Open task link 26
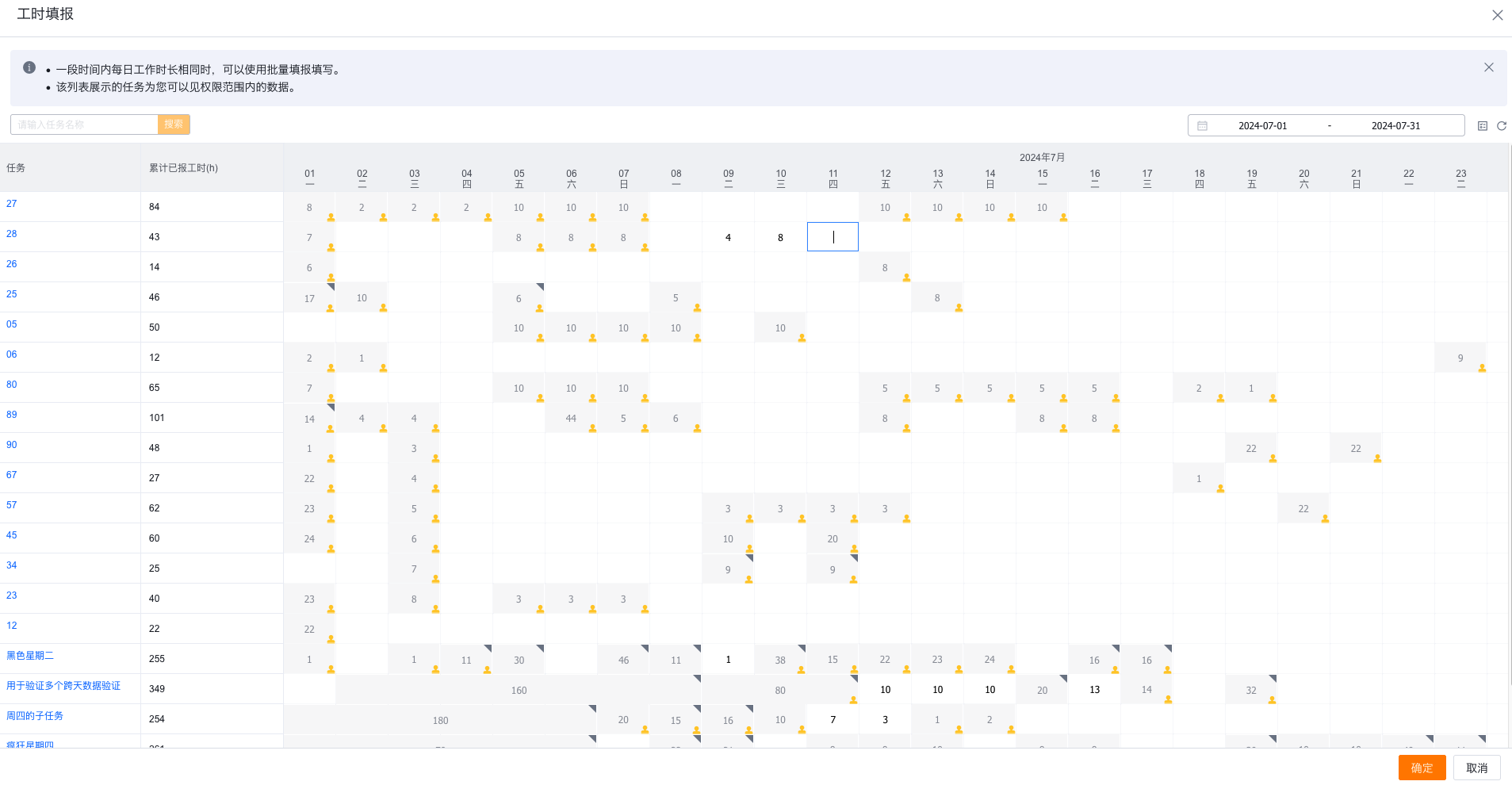This screenshot has width=1512, height=785. (x=12, y=264)
